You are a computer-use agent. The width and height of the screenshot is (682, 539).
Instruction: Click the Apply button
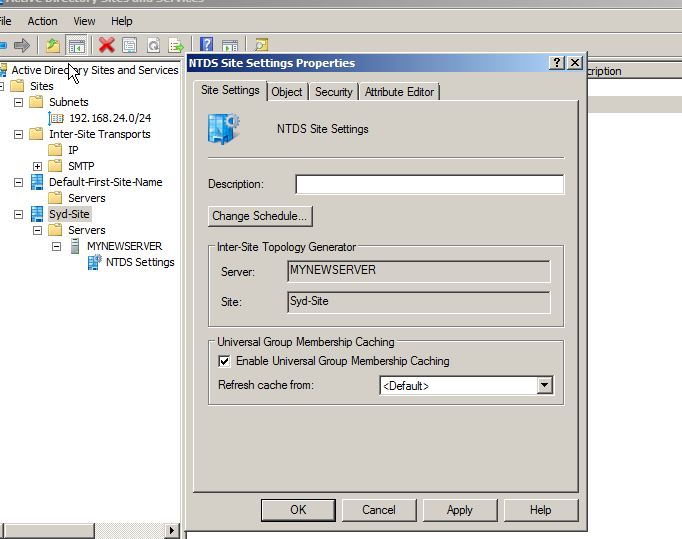coord(460,510)
